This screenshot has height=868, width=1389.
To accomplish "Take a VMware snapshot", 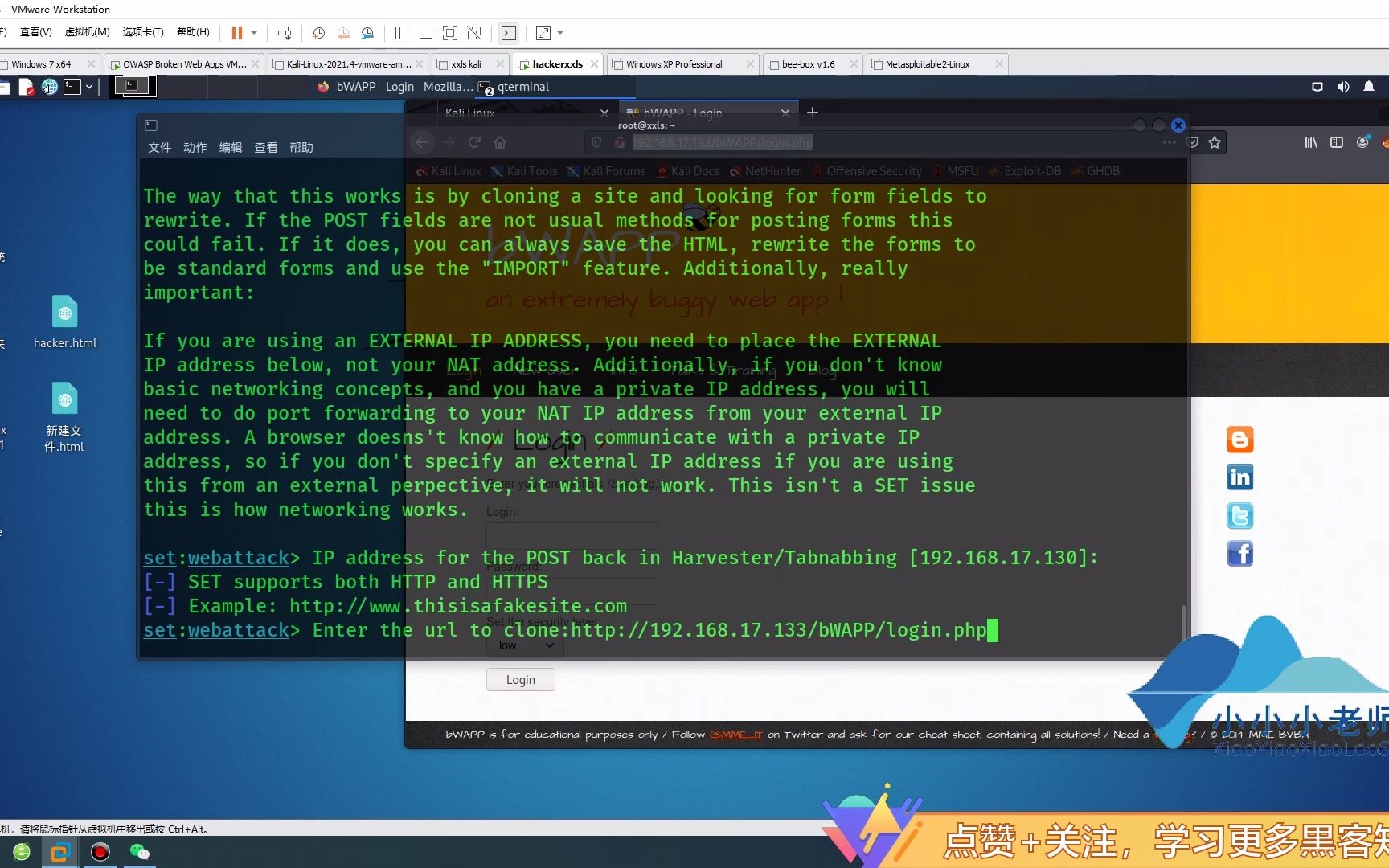I will pyautogui.click(x=319, y=33).
